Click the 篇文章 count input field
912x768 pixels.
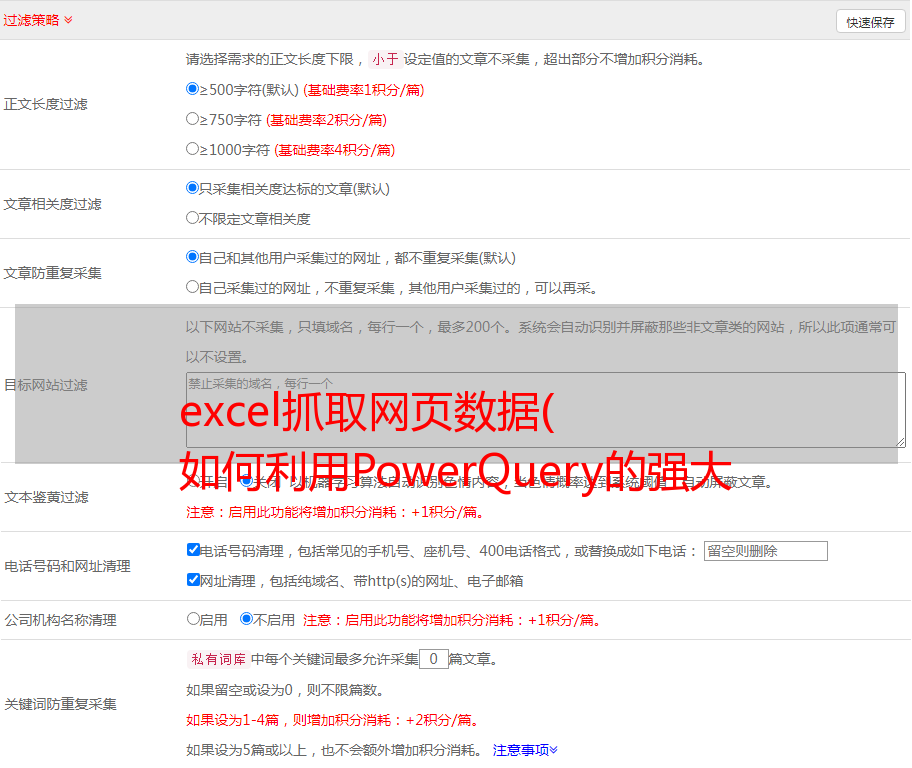(433, 659)
